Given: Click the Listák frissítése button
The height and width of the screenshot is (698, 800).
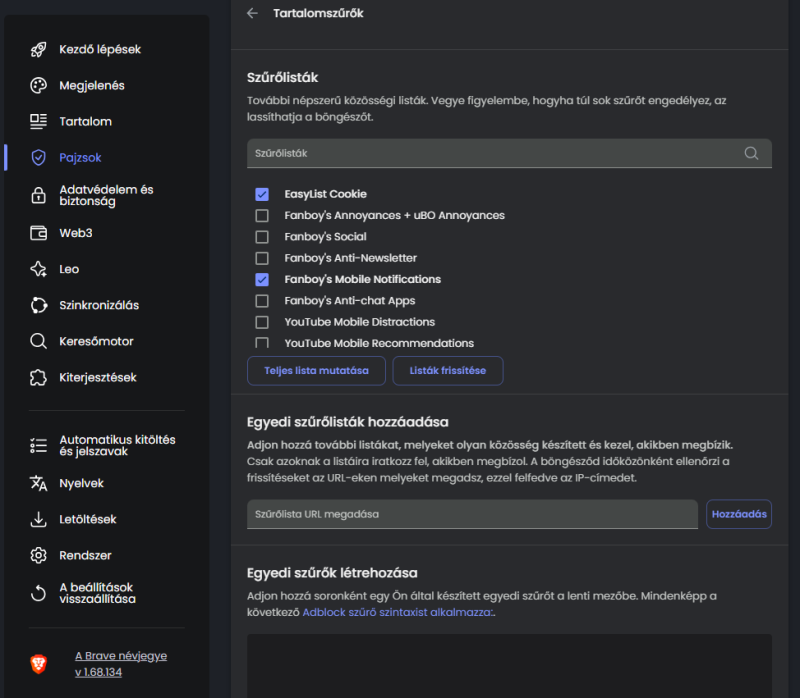Looking at the screenshot, I should pos(447,371).
